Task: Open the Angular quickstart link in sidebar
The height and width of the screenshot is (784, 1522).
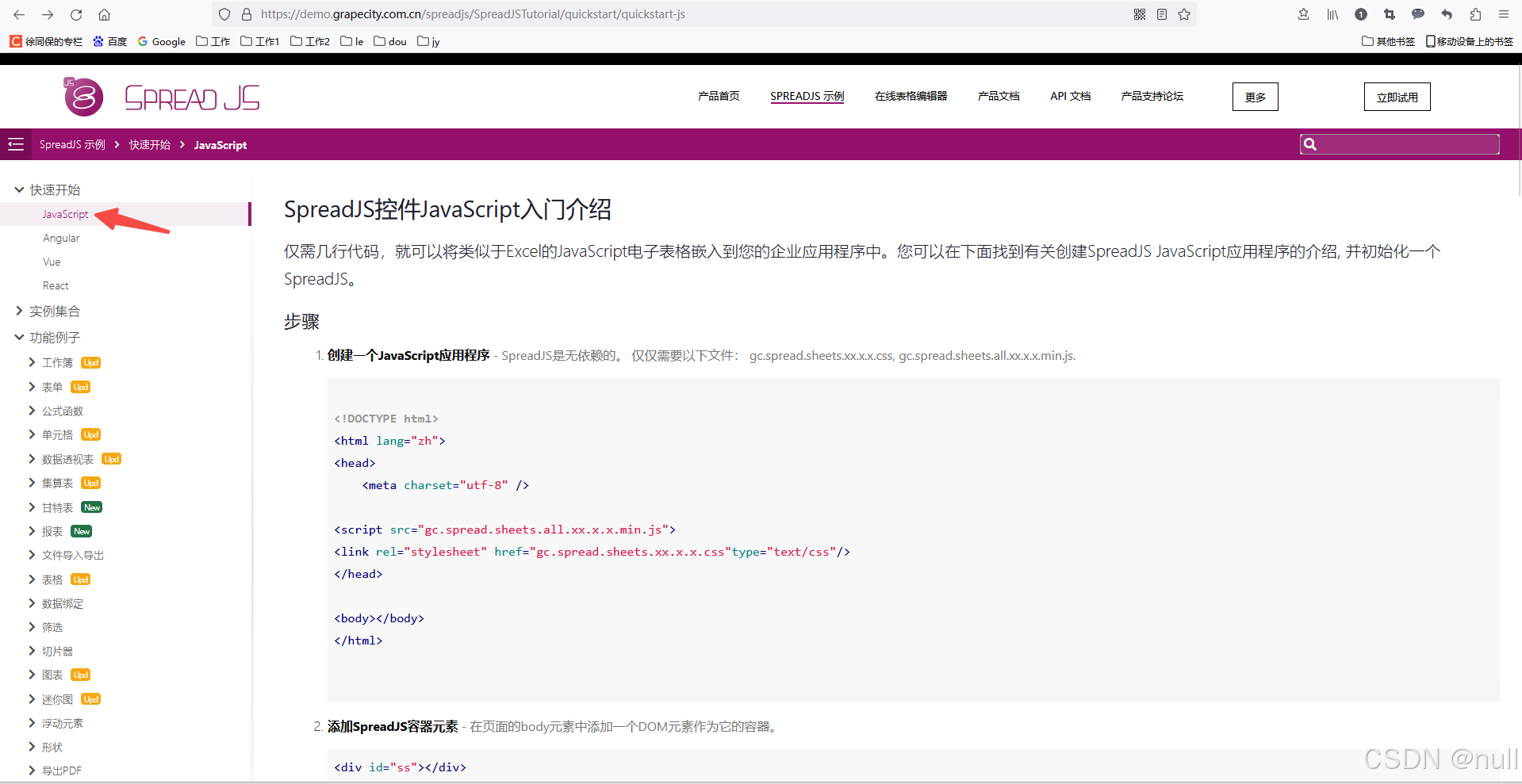Action: click(60, 237)
